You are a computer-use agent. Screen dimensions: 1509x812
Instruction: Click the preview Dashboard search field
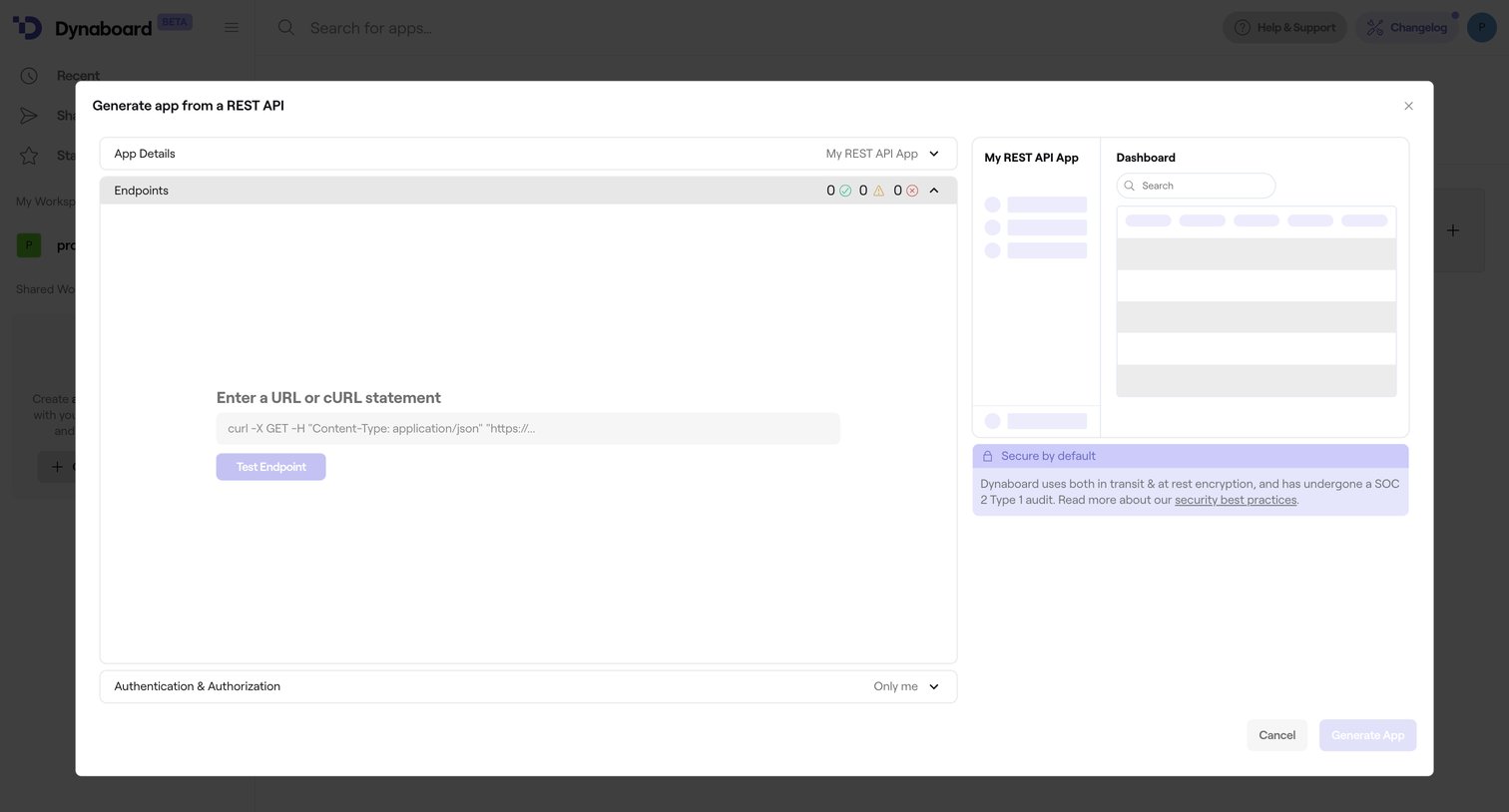coord(1196,186)
